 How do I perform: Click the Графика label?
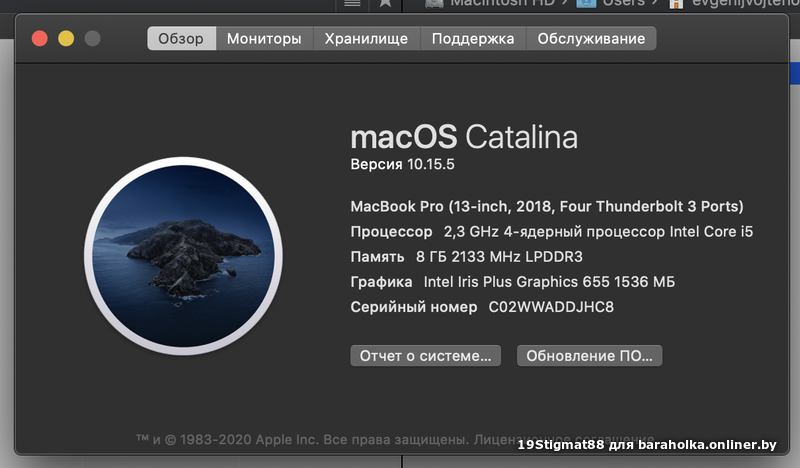pyautogui.click(x=381, y=282)
